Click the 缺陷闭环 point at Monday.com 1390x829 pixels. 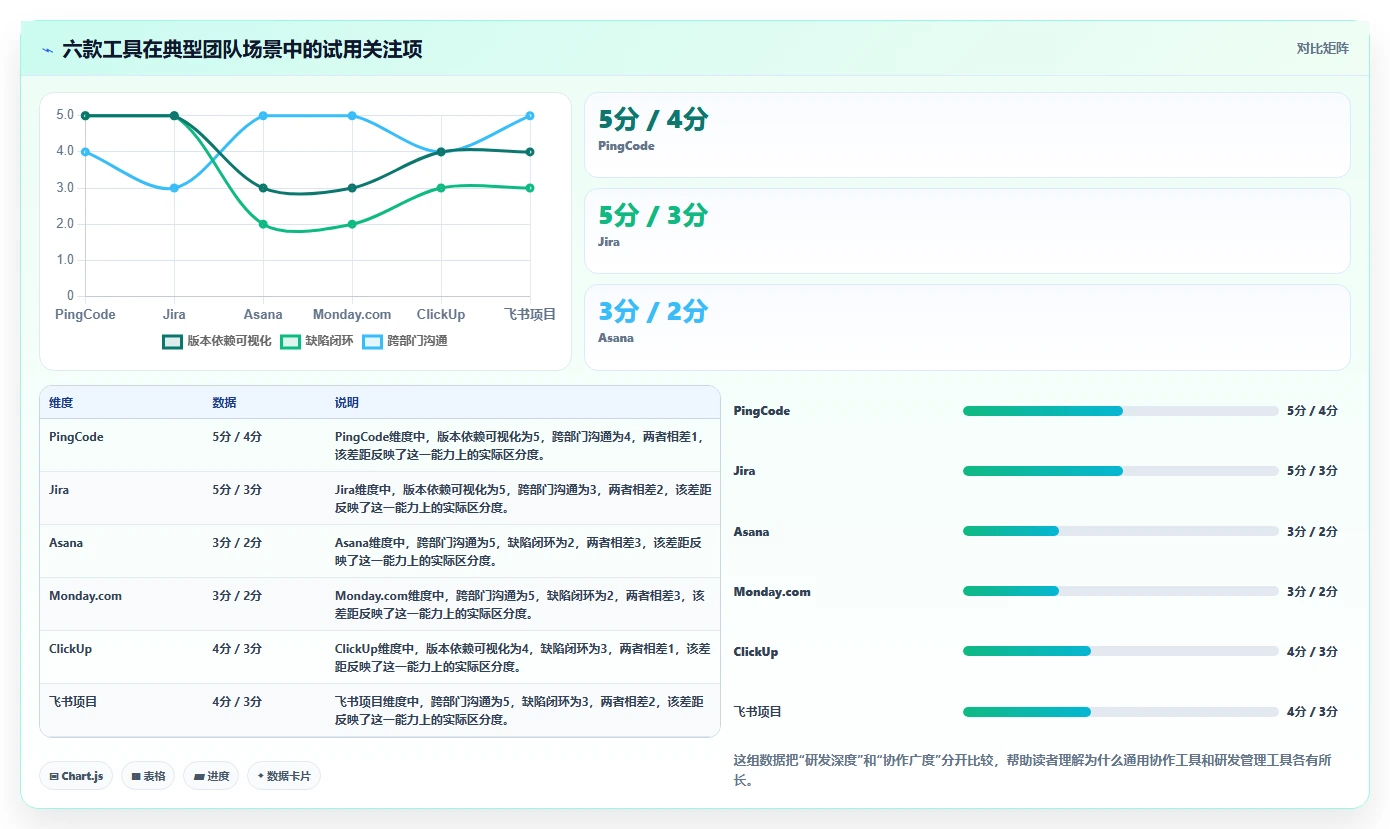(x=352, y=224)
